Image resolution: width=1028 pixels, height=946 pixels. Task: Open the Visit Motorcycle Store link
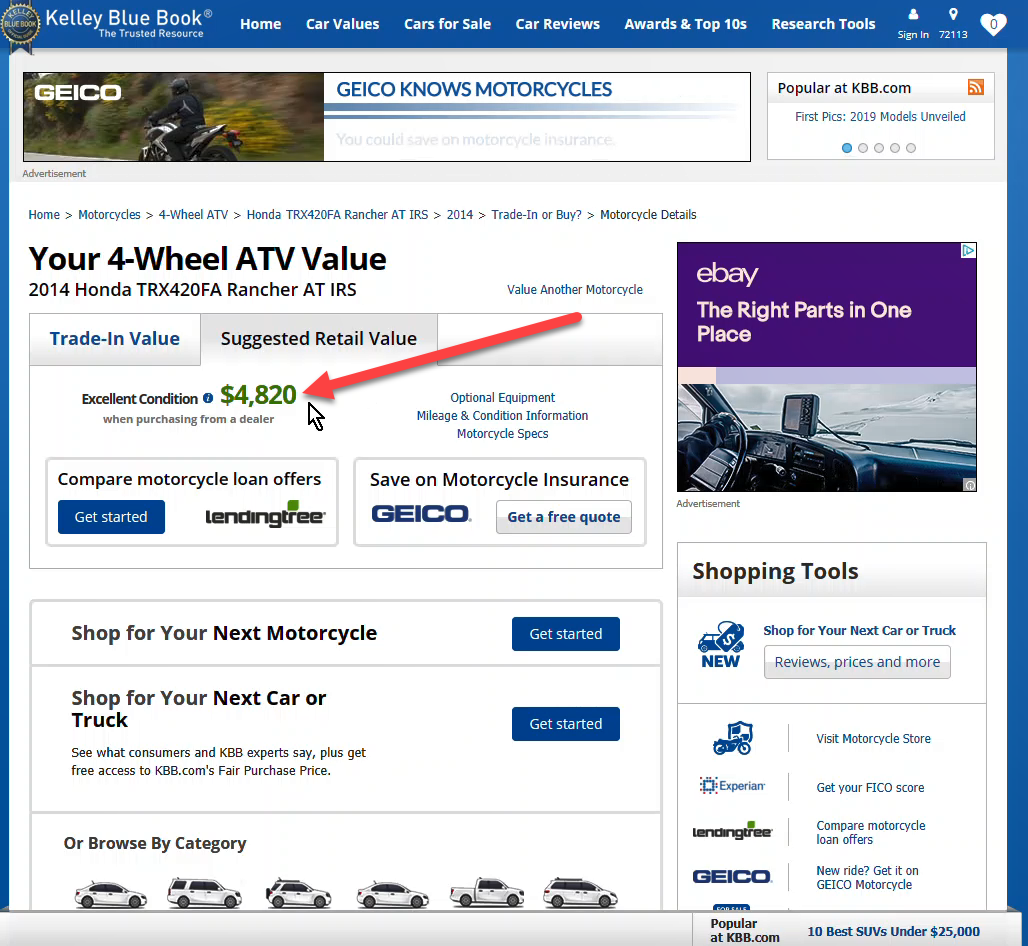873,739
